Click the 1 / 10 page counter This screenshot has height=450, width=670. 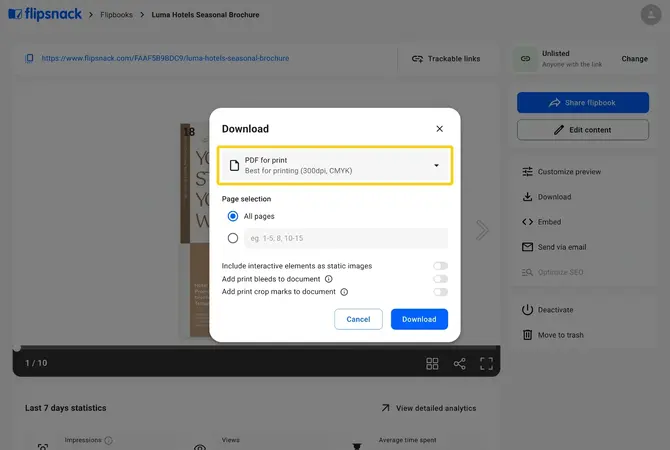pos(36,363)
